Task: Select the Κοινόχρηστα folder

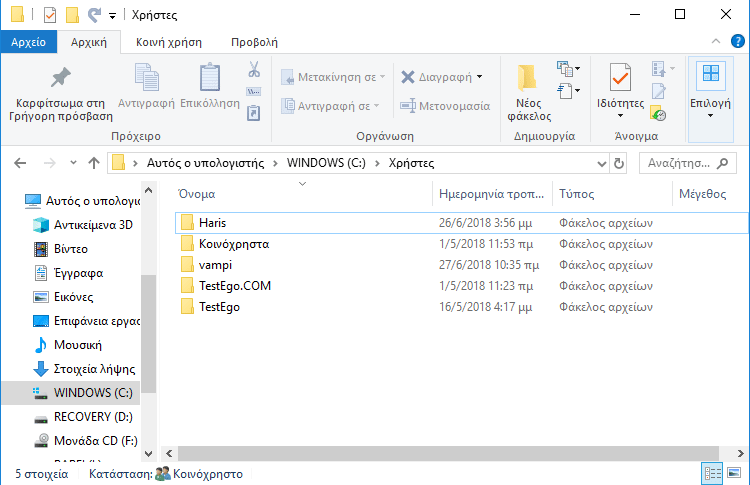Action: point(462,244)
